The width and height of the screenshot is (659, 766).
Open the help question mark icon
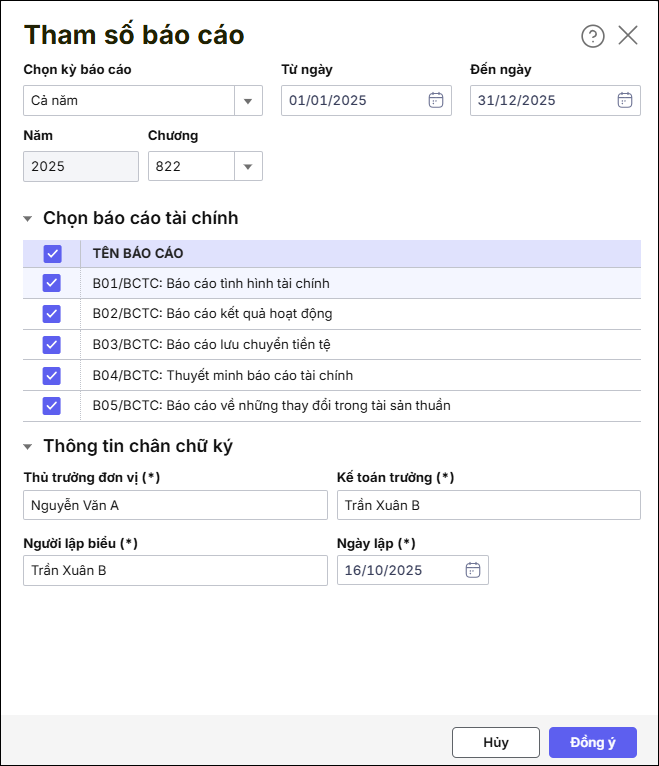coord(593,36)
